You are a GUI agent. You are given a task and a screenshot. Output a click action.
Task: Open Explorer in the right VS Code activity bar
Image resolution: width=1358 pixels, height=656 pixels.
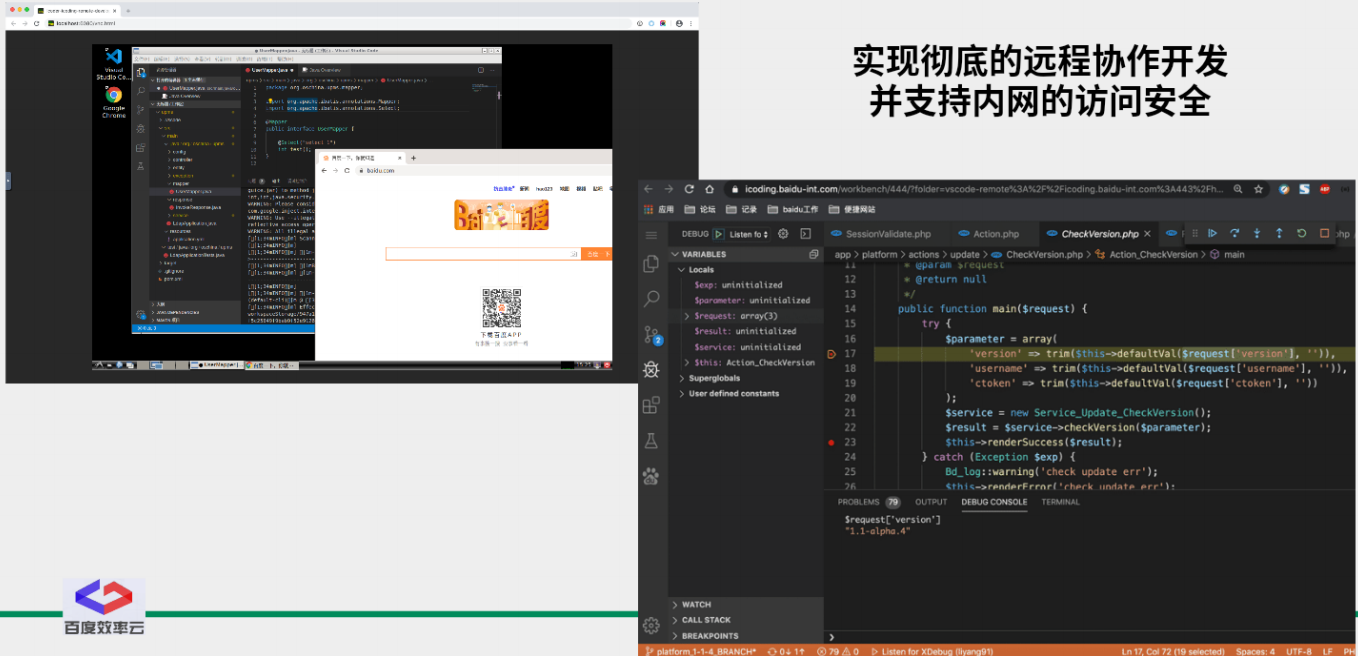(x=651, y=265)
